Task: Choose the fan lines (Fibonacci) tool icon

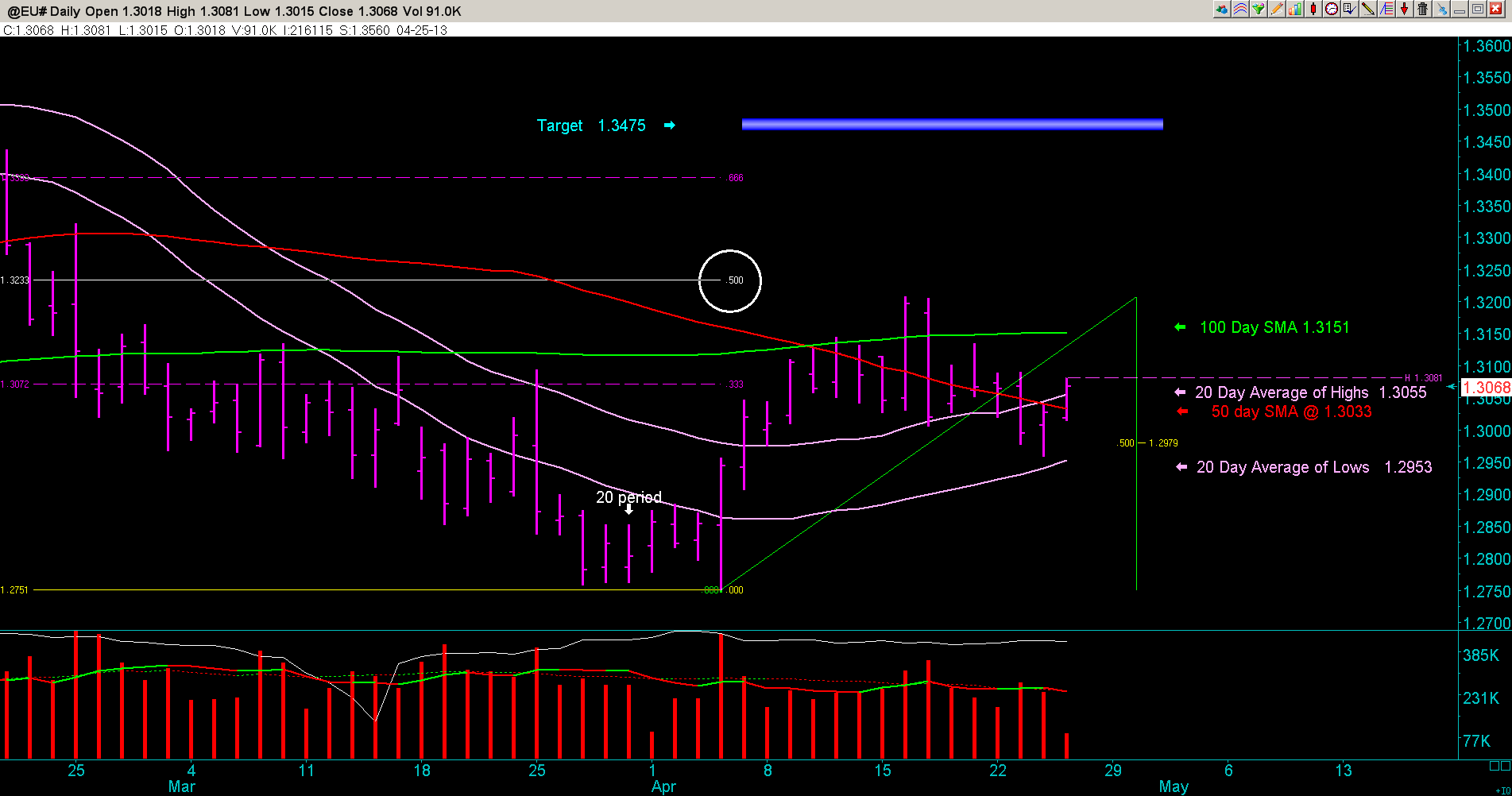Action: (1386, 9)
